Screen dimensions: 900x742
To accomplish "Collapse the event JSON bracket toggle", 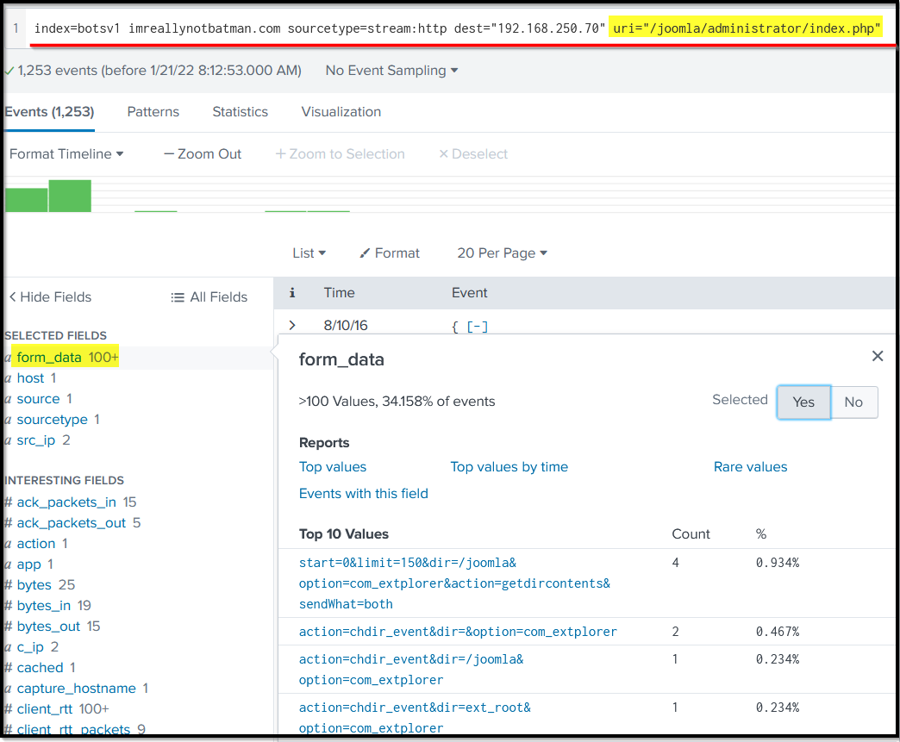I will (x=477, y=326).
